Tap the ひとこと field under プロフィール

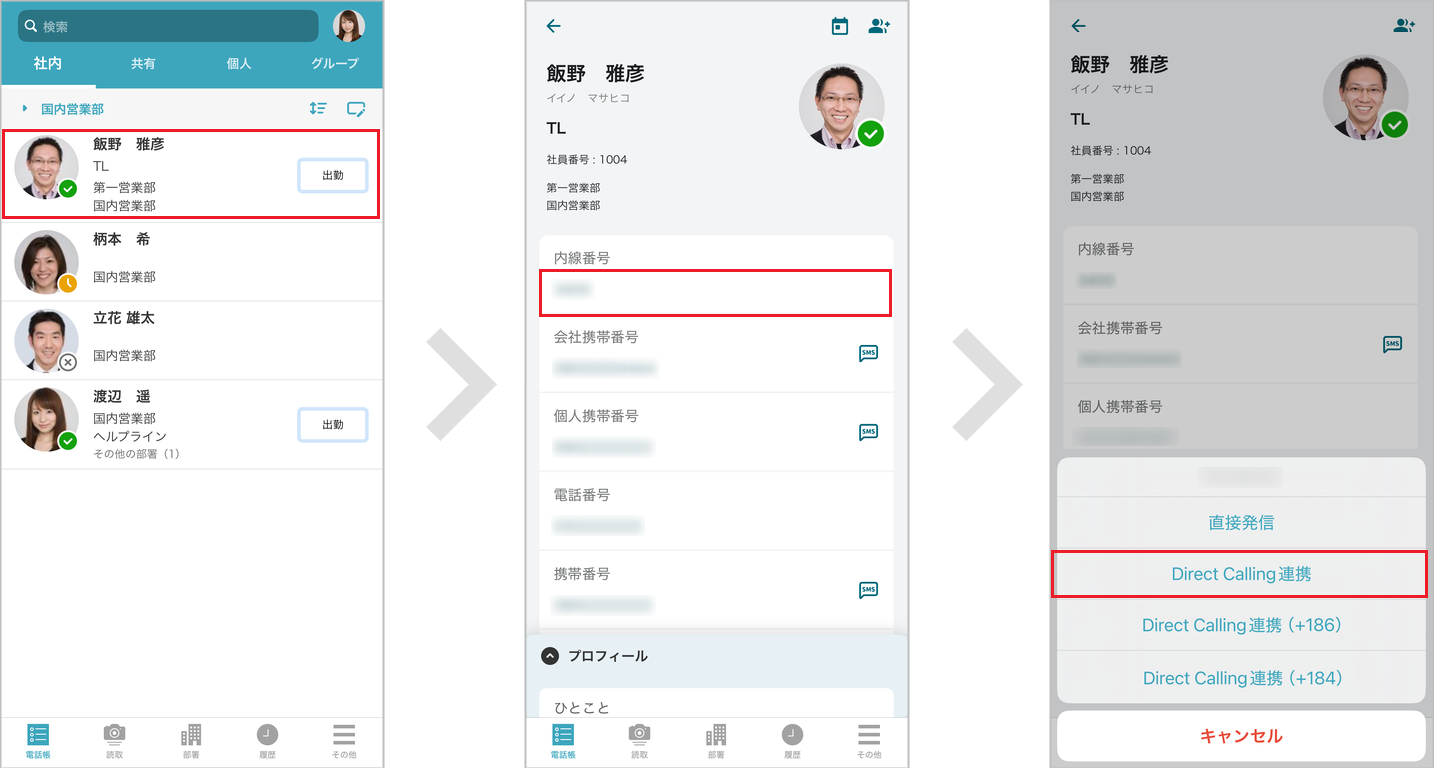click(716, 702)
